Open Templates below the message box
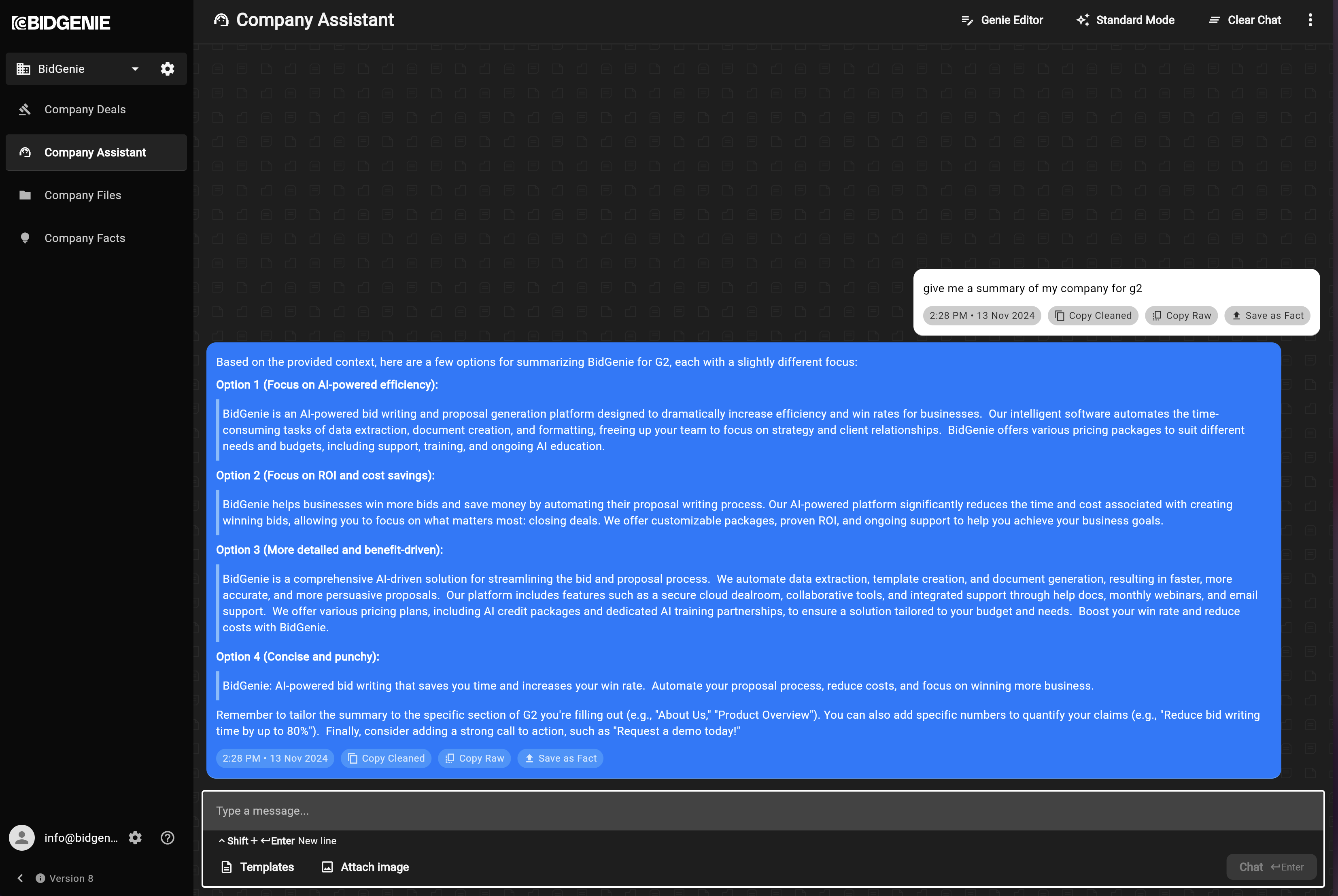Image resolution: width=1338 pixels, height=896 pixels. pos(258,867)
